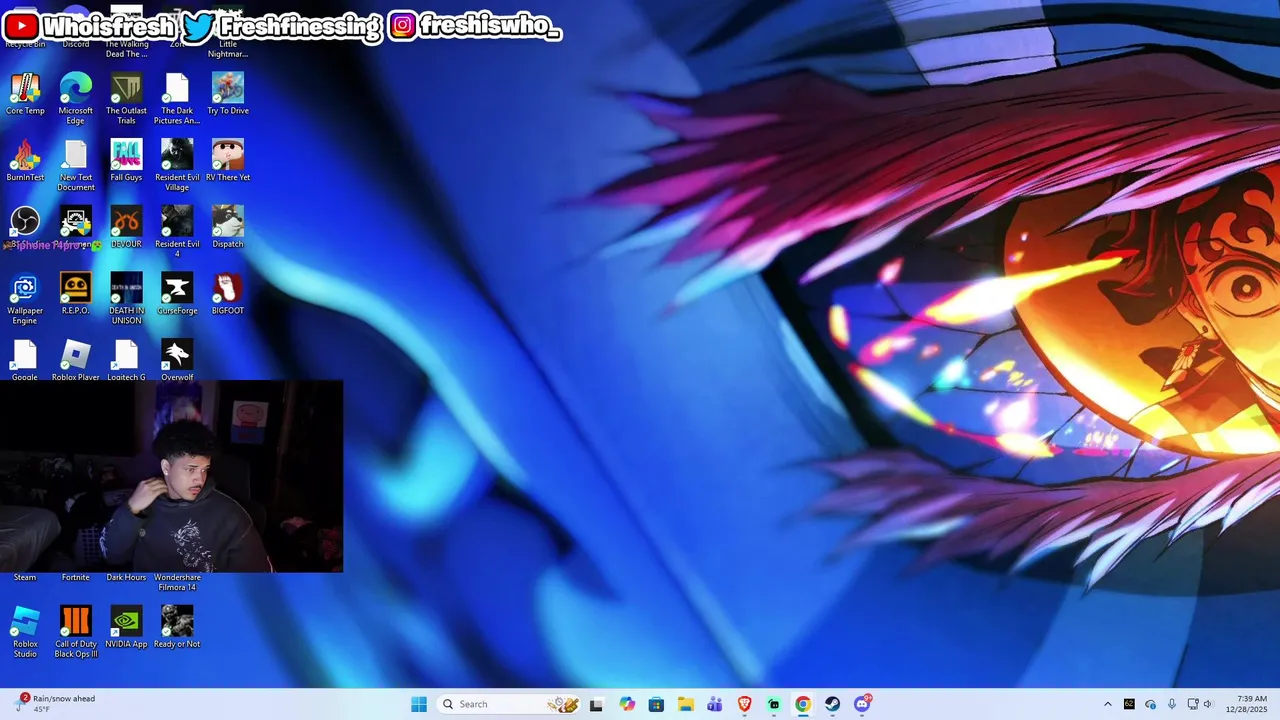Screen dimensions: 1280x720
Task: Open the Rain/snow ahead weather widget
Action: click(x=56, y=704)
